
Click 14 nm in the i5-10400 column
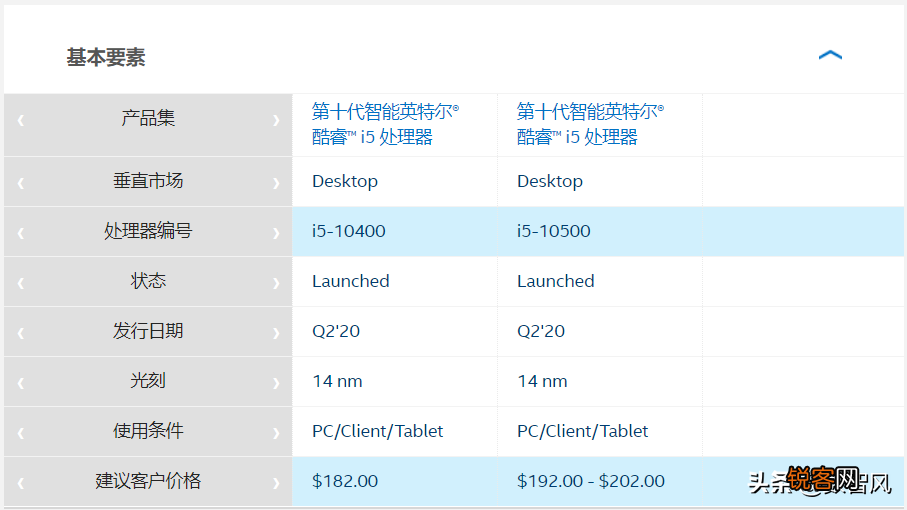click(337, 381)
